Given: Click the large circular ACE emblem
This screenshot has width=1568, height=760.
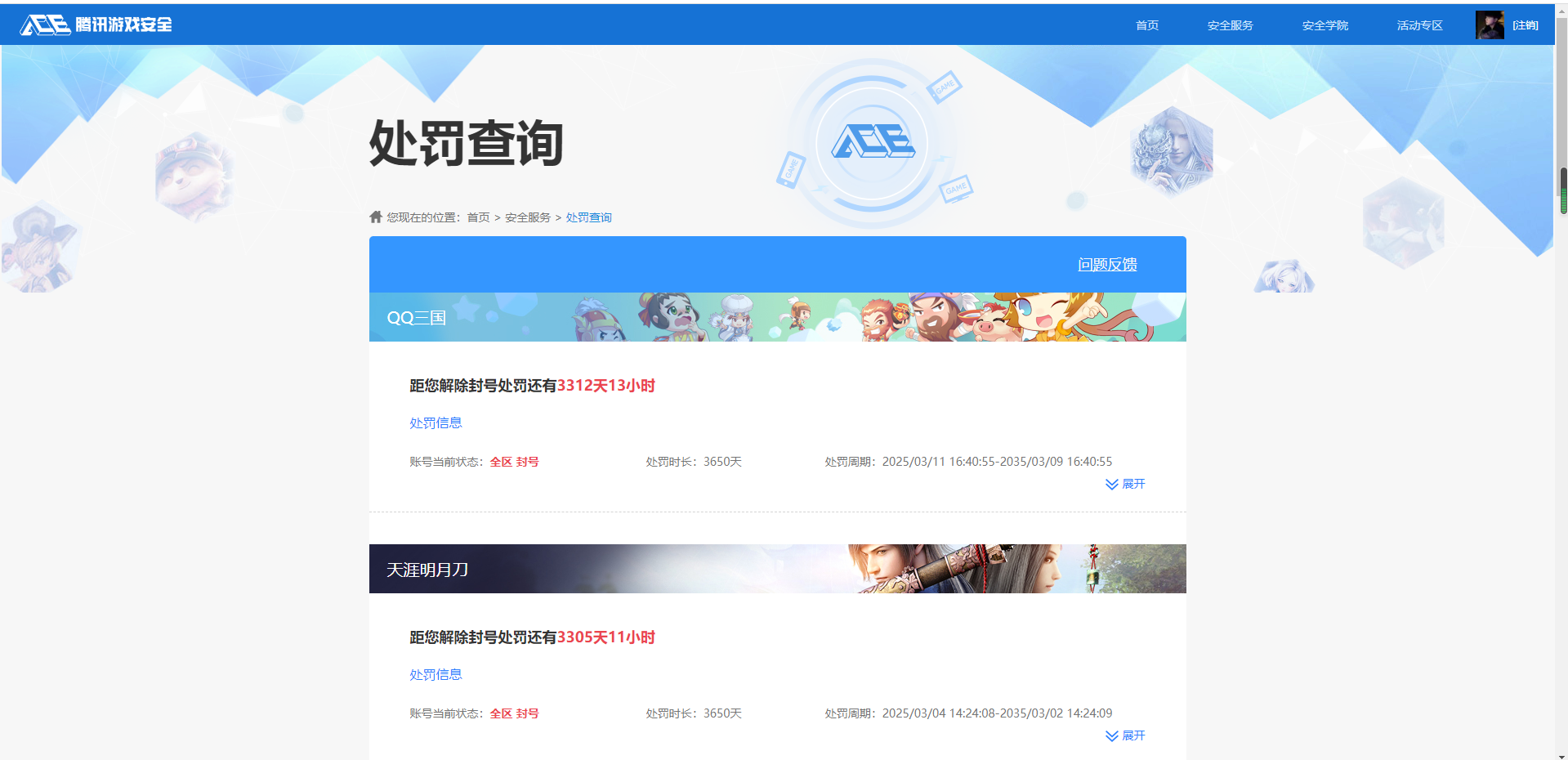Looking at the screenshot, I should pos(872,143).
